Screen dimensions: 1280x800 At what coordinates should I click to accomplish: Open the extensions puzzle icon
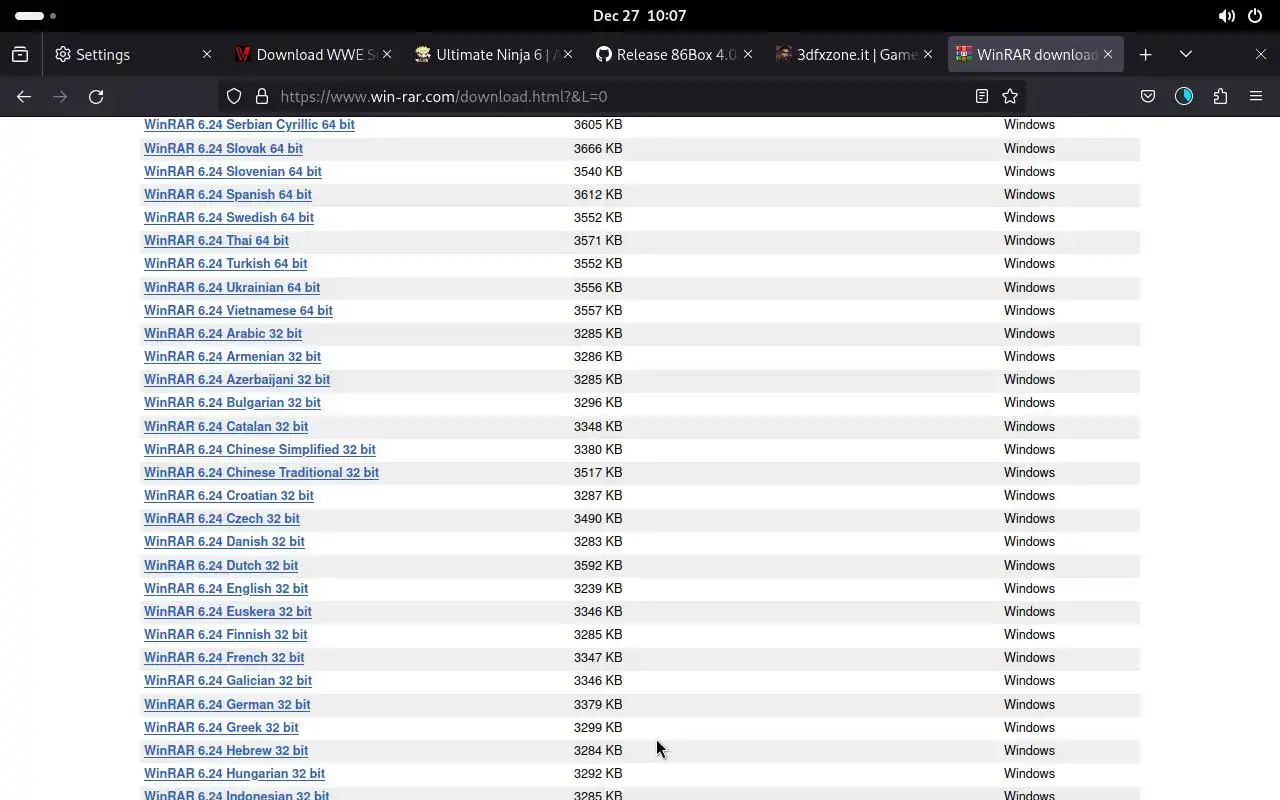pyautogui.click(x=1220, y=96)
